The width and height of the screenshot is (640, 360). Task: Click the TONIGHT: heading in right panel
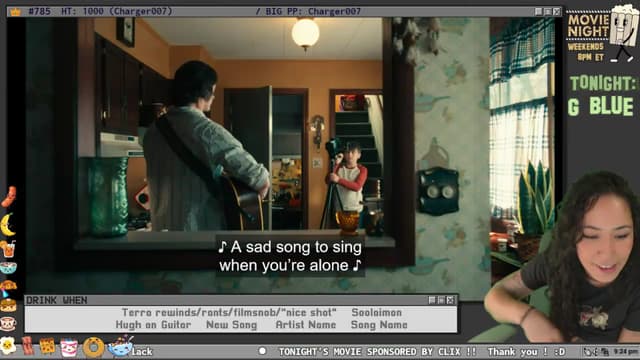[602, 84]
